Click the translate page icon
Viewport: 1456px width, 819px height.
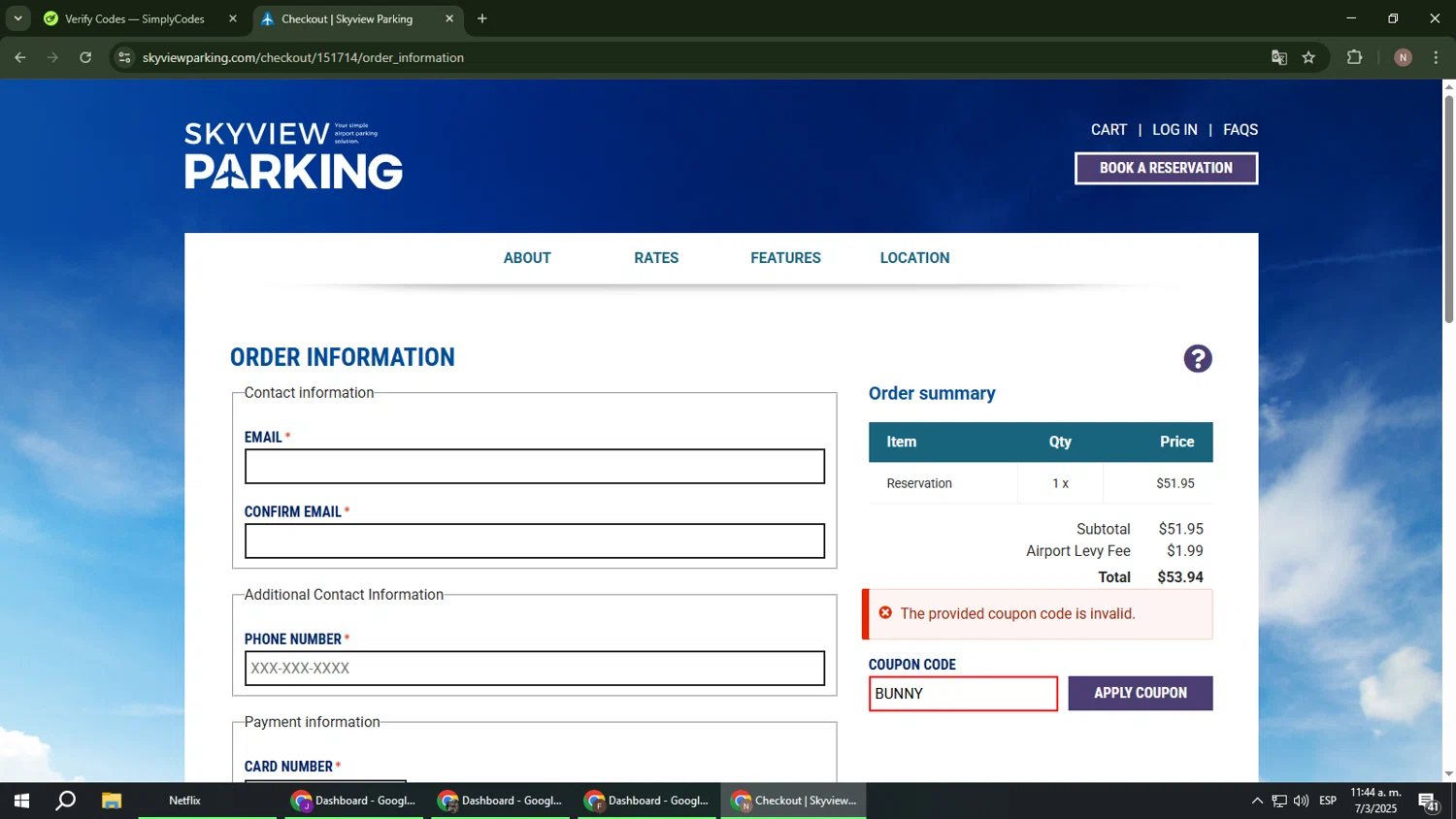click(1279, 57)
